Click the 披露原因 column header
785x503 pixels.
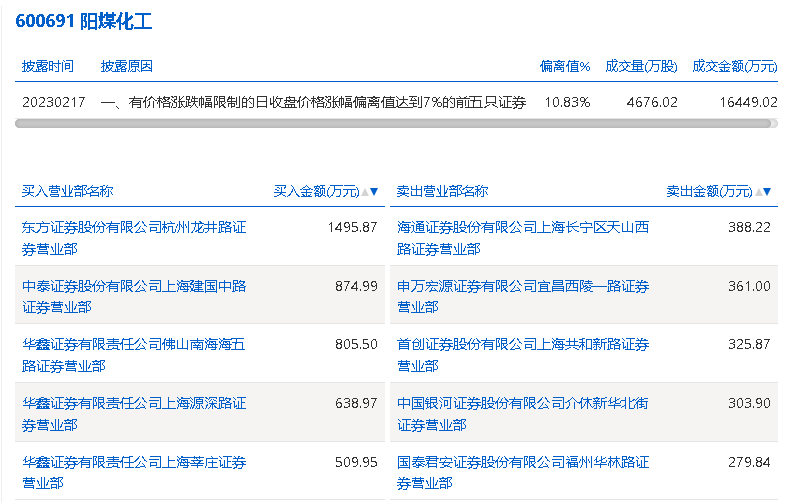126,66
